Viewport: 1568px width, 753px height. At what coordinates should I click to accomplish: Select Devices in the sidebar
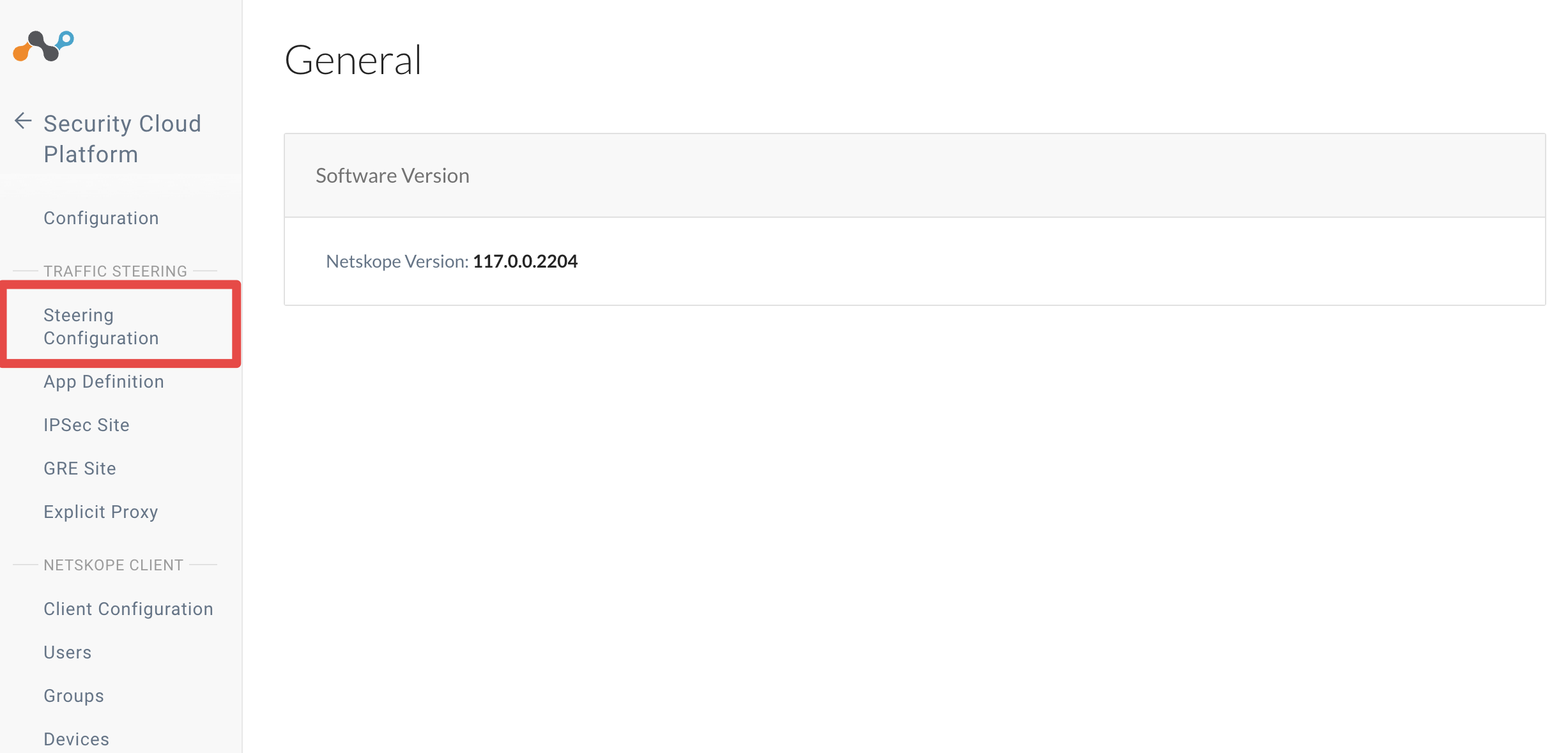tap(76, 740)
